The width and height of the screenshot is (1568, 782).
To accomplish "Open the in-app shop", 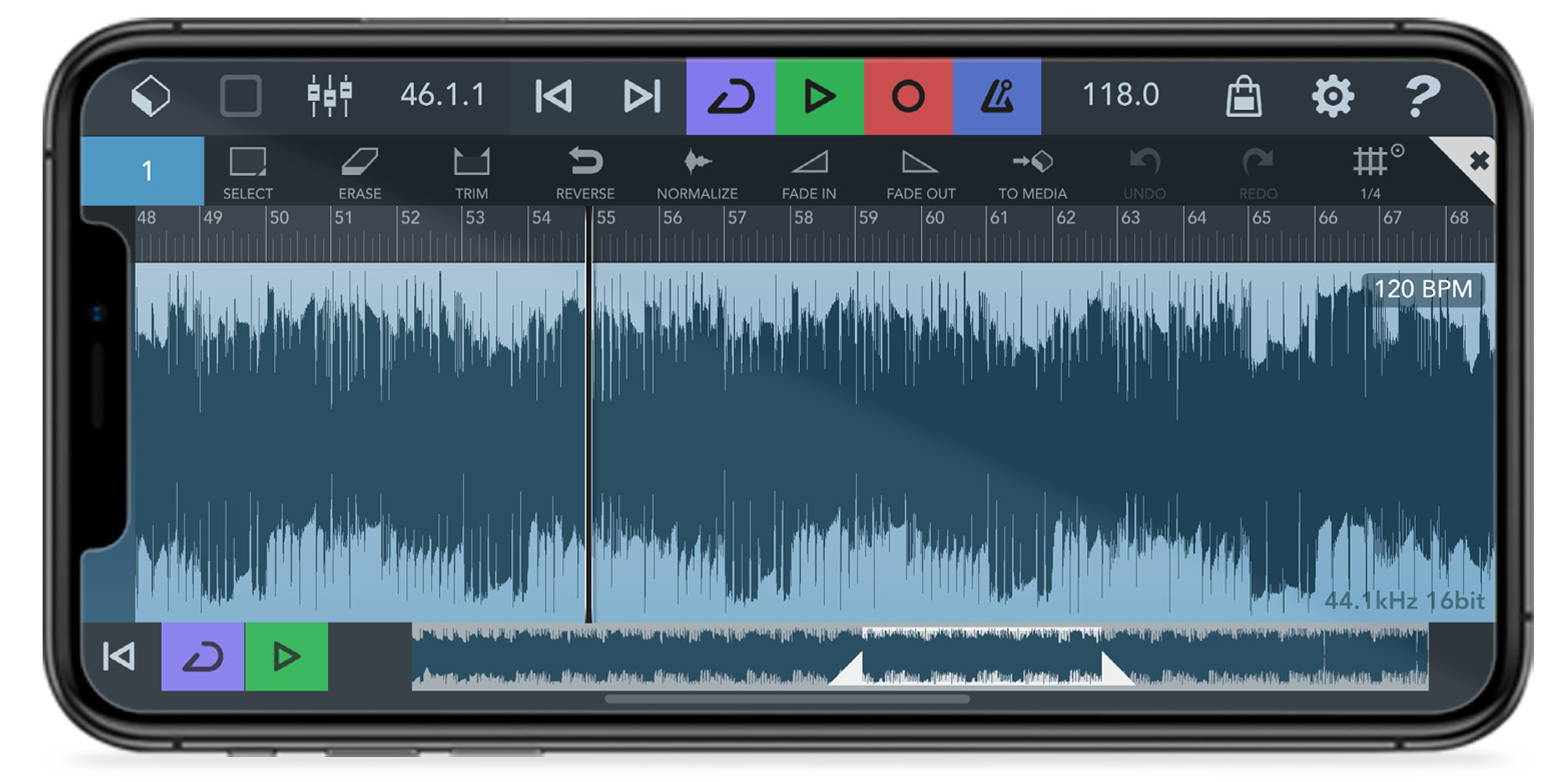I will point(1244,95).
